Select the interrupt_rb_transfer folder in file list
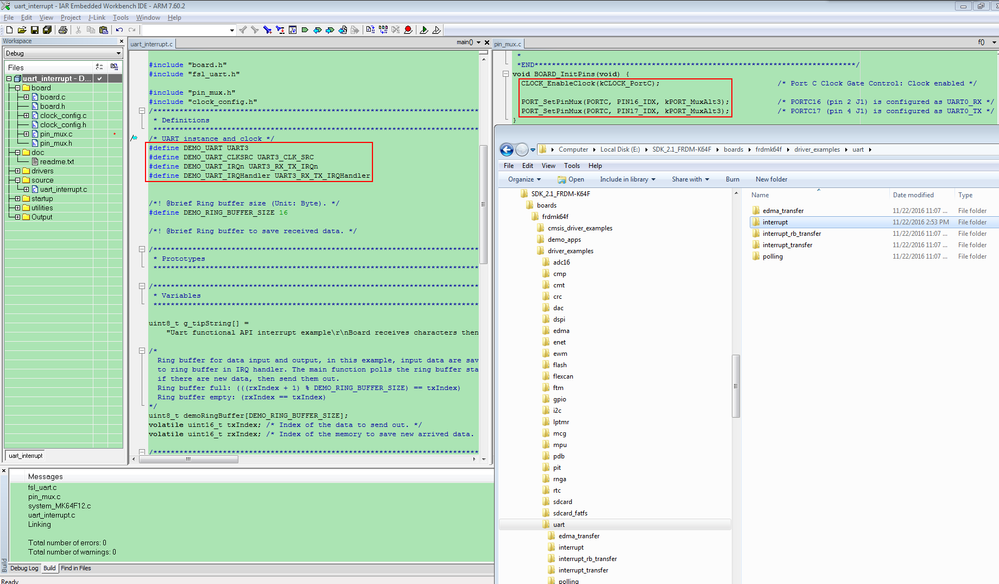 (791, 233)
